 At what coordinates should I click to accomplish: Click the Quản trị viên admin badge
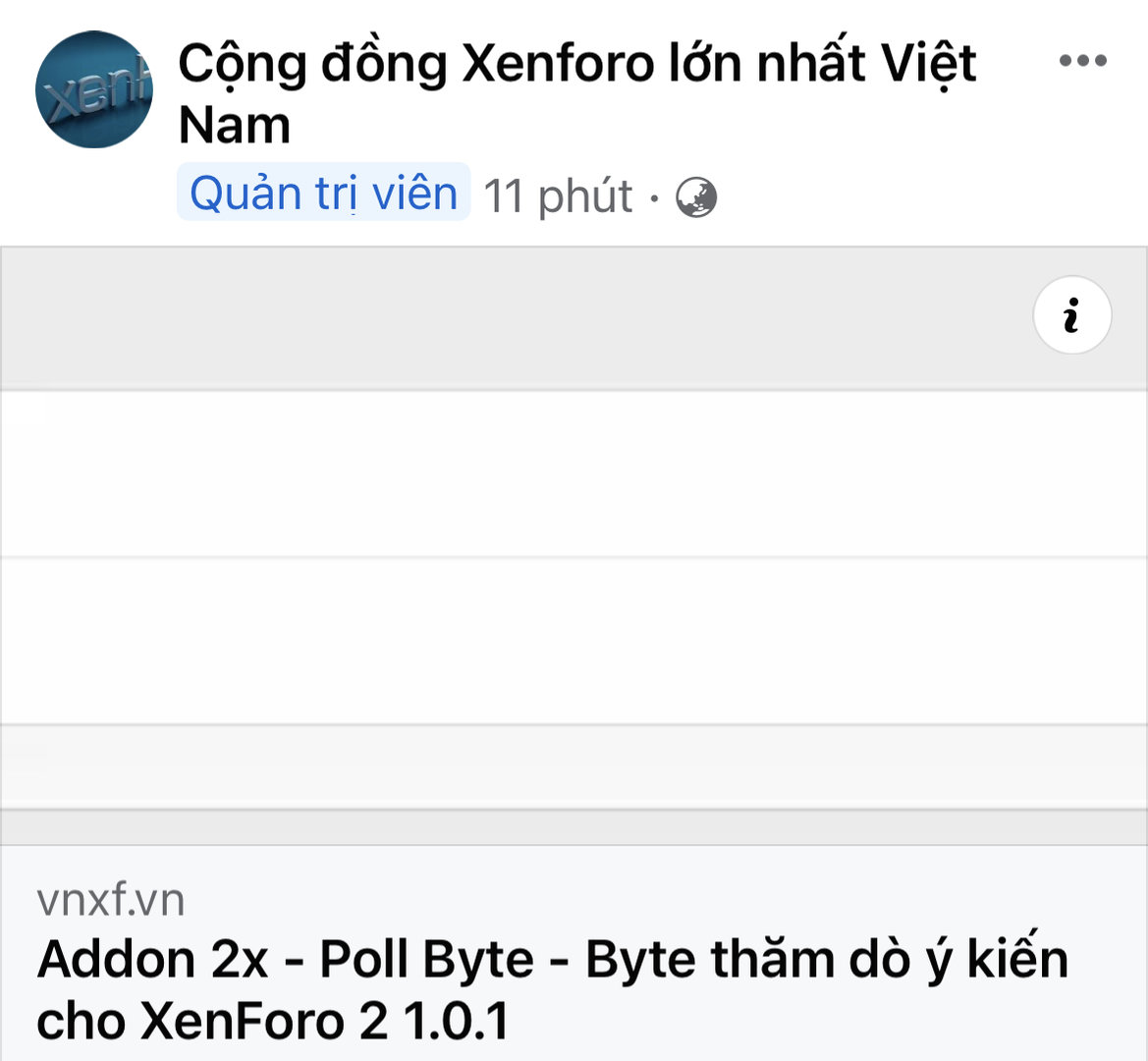323,193
